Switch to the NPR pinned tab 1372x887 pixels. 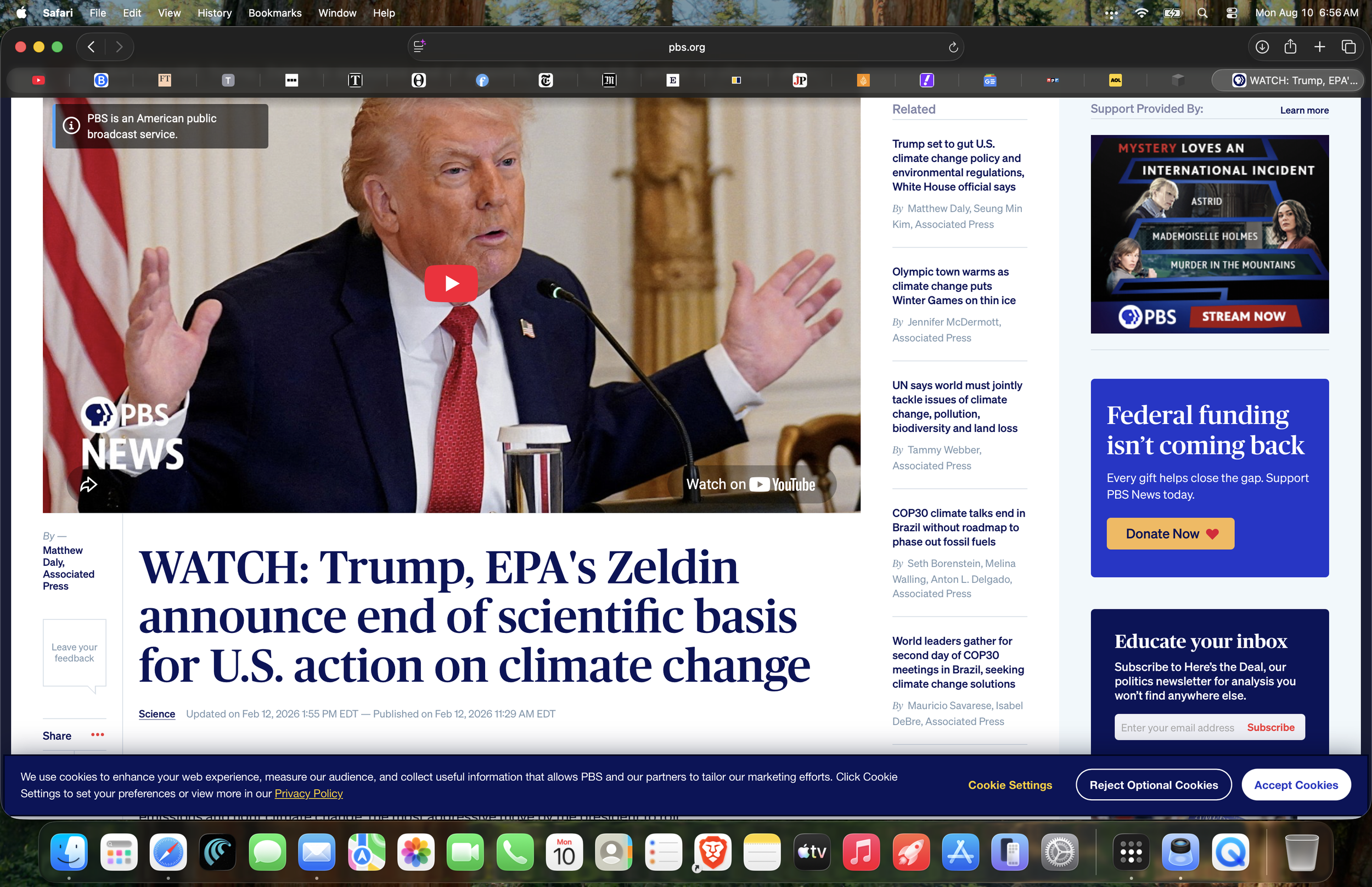pyautogui.click(x=1053, y=80)
